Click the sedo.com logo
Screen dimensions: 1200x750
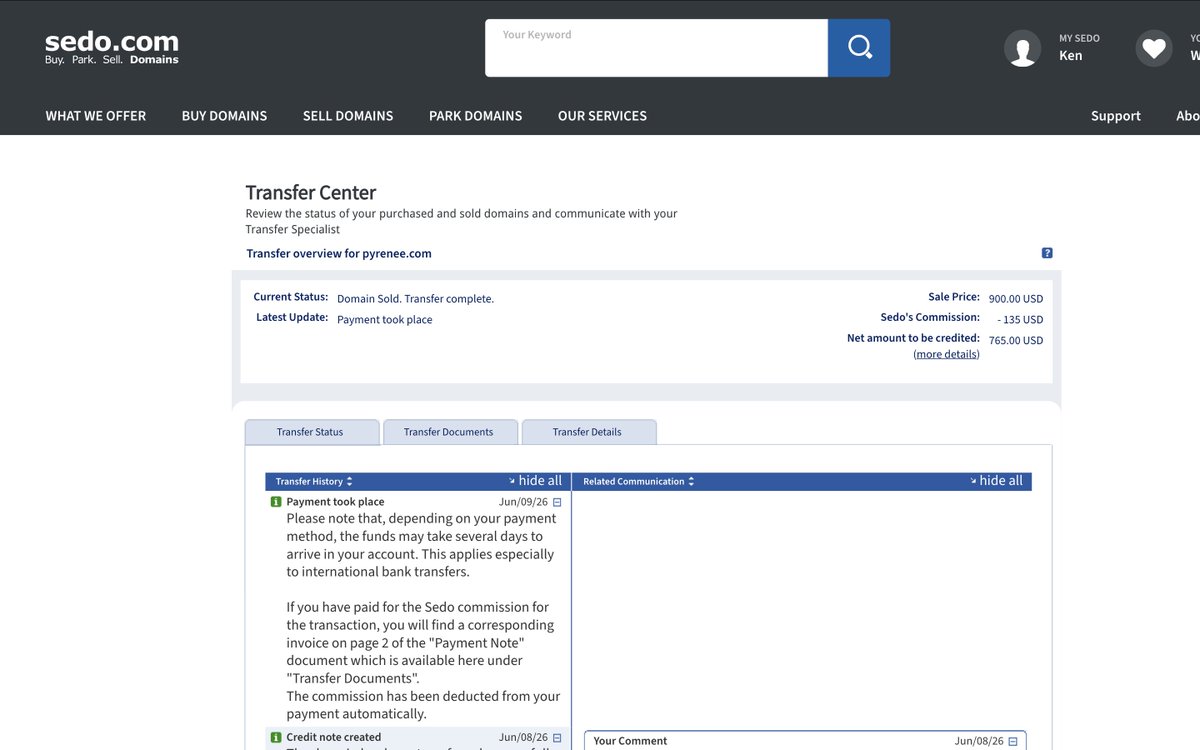[x=112, y=47]
